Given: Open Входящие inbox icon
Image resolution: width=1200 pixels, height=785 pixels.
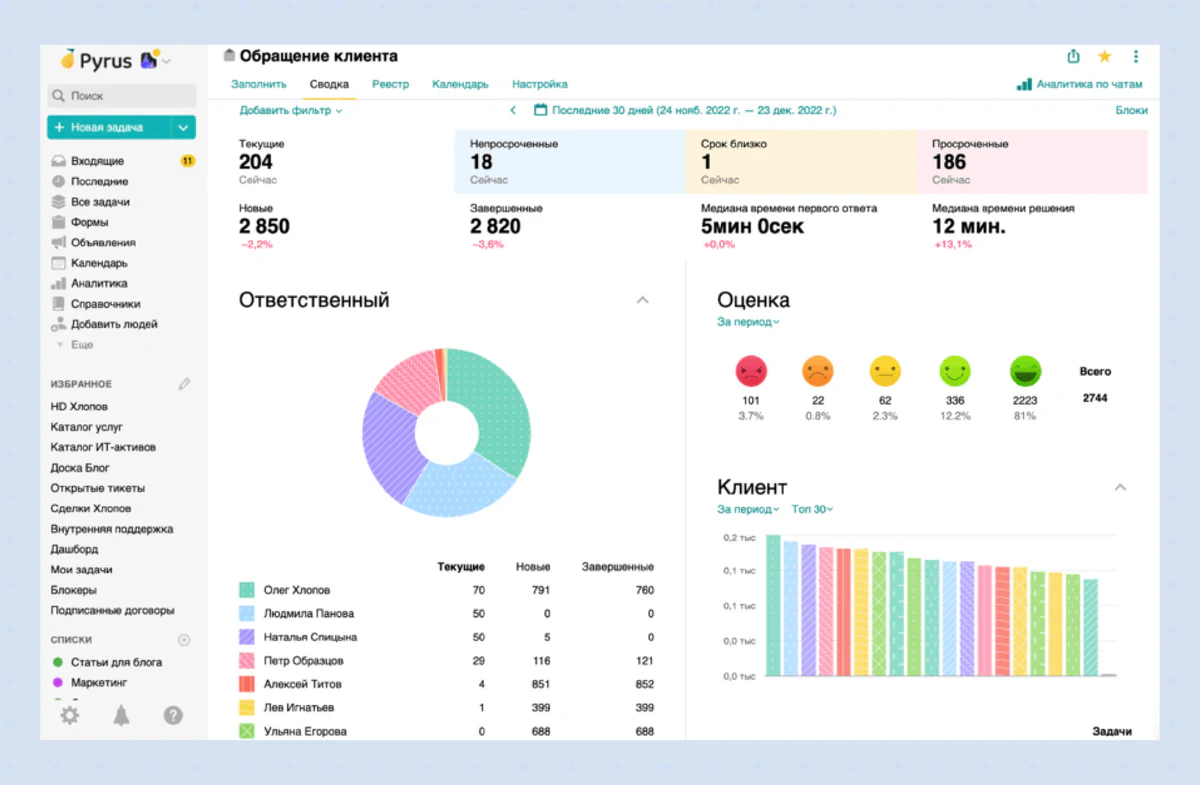Looking at the screenshot, I should pos(59,161).
